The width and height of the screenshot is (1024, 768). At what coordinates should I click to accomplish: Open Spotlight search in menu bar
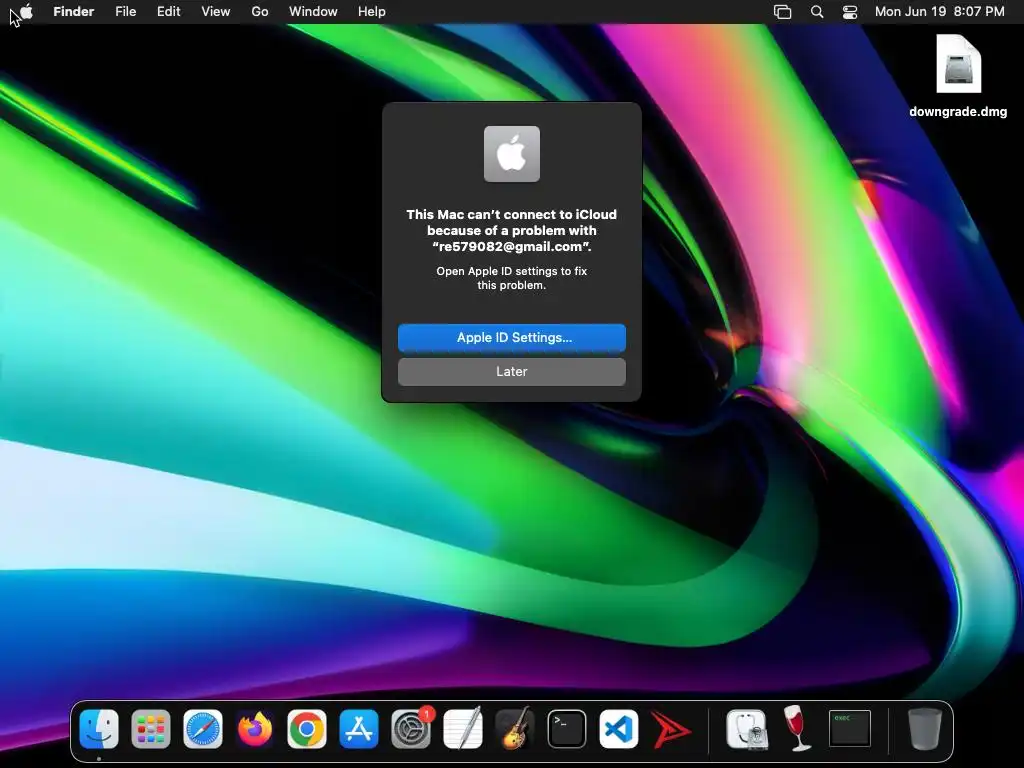(x=816, y=12)
